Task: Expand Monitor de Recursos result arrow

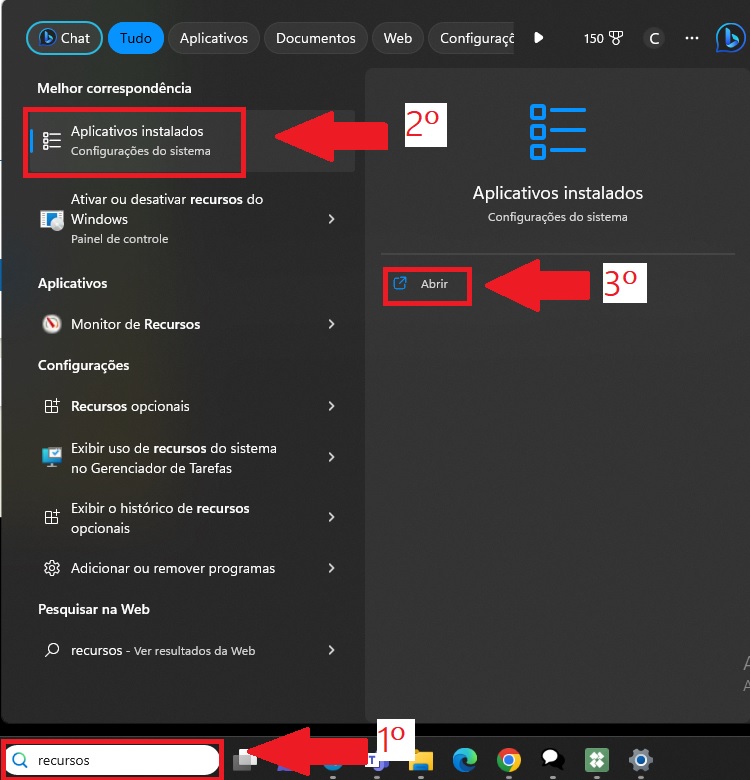Action: click(x=331, y=324)
